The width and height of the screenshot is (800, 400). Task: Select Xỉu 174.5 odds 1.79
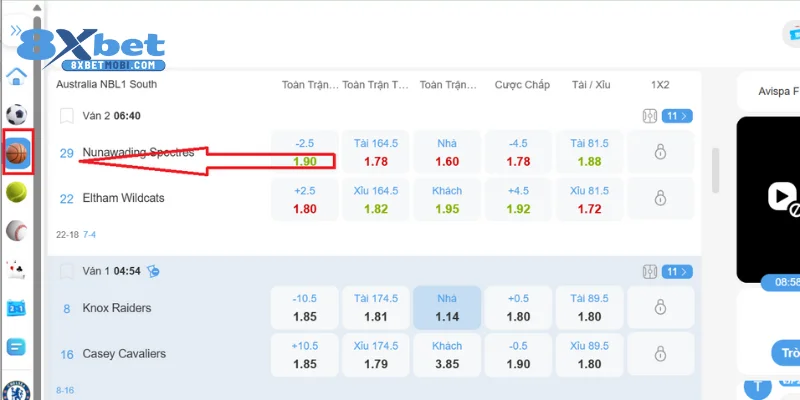click(x=376, y=354)
